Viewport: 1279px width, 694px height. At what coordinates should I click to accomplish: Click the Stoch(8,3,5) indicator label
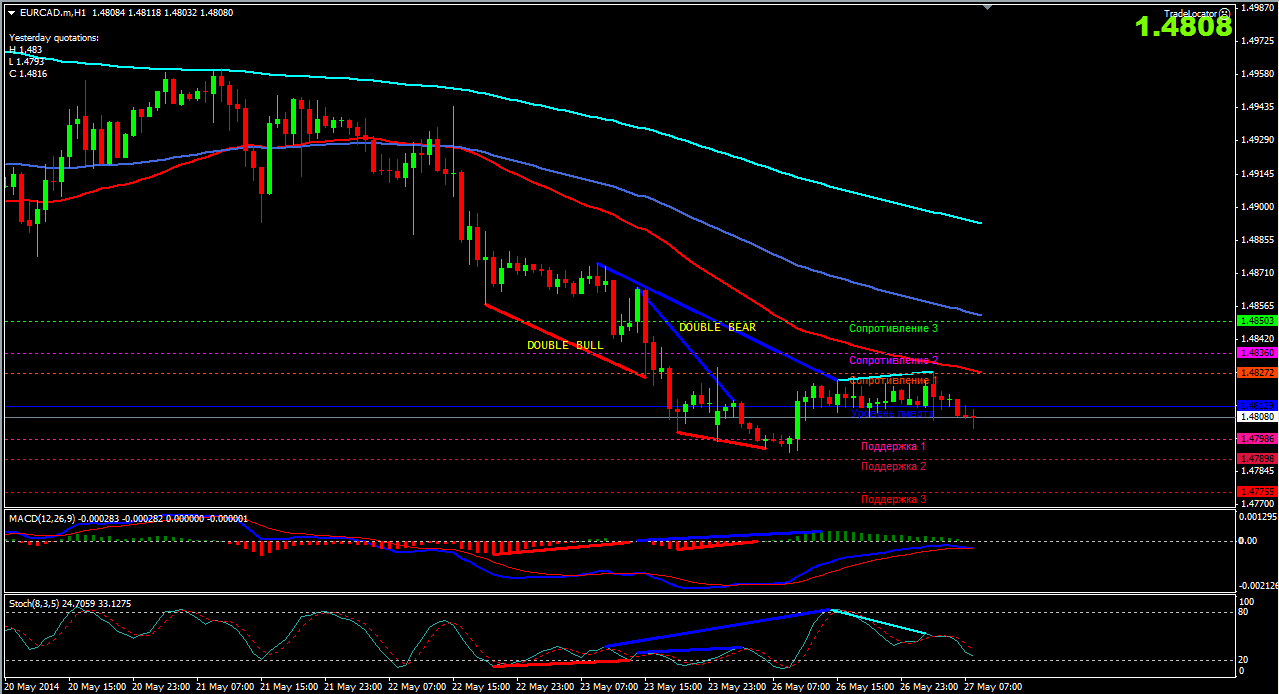tap(35, 604)
